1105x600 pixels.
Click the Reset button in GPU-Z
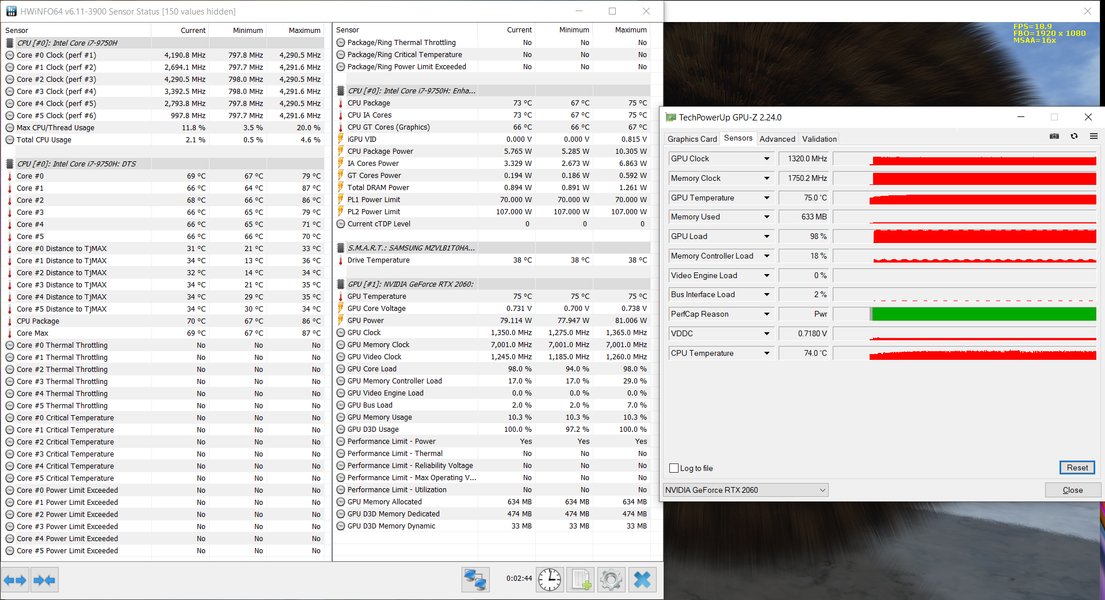click(x=1077, y=467)
